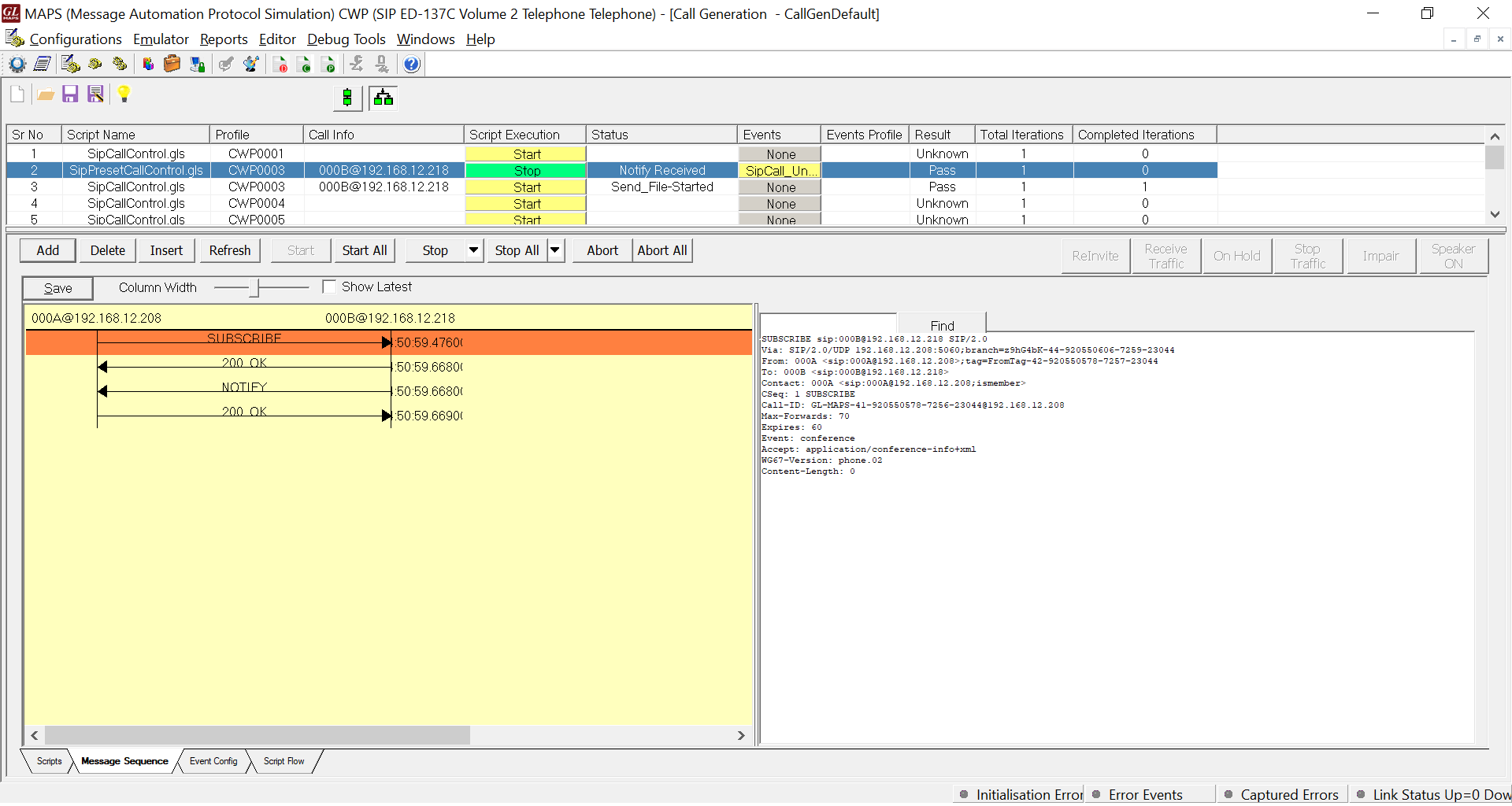Open Testbed Setup gear icon
The height and width of the screenshot is (806, 1512).
(x=17, y=65)
